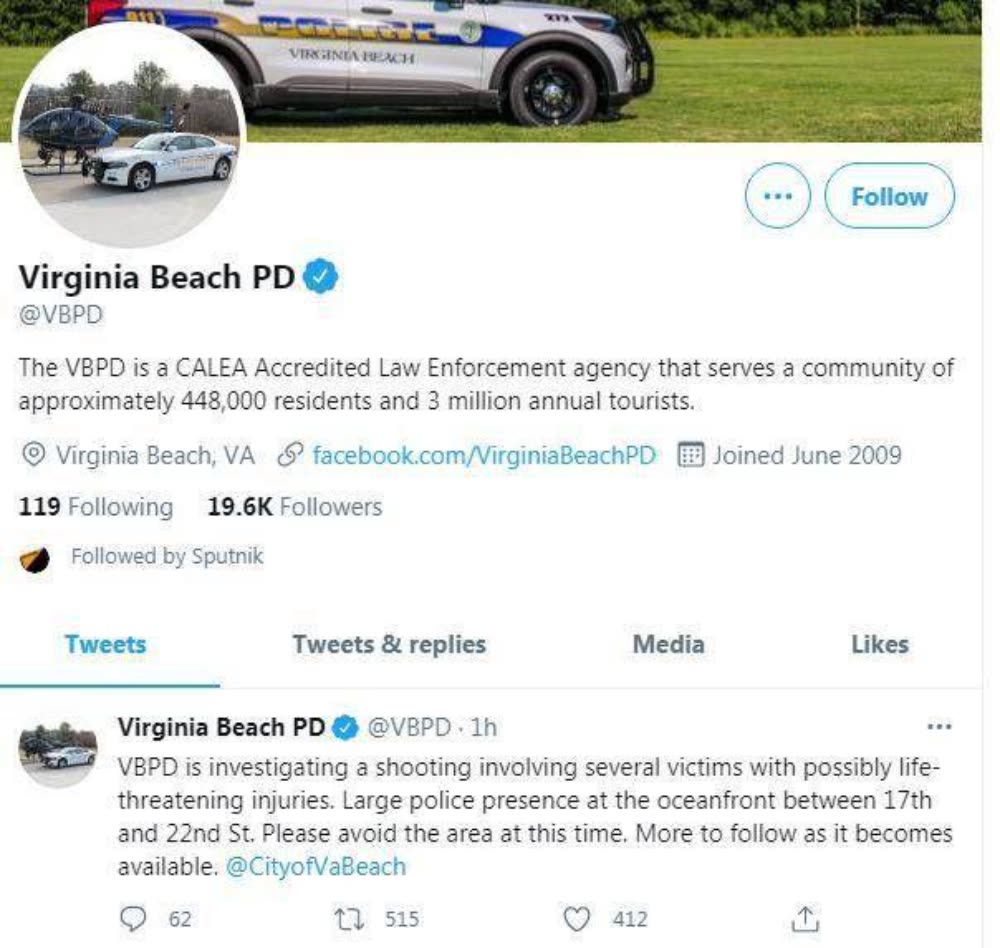Open the Tweets & replies tab
The width and height of the screenshot is (1000, 948).
coord(389,645)
